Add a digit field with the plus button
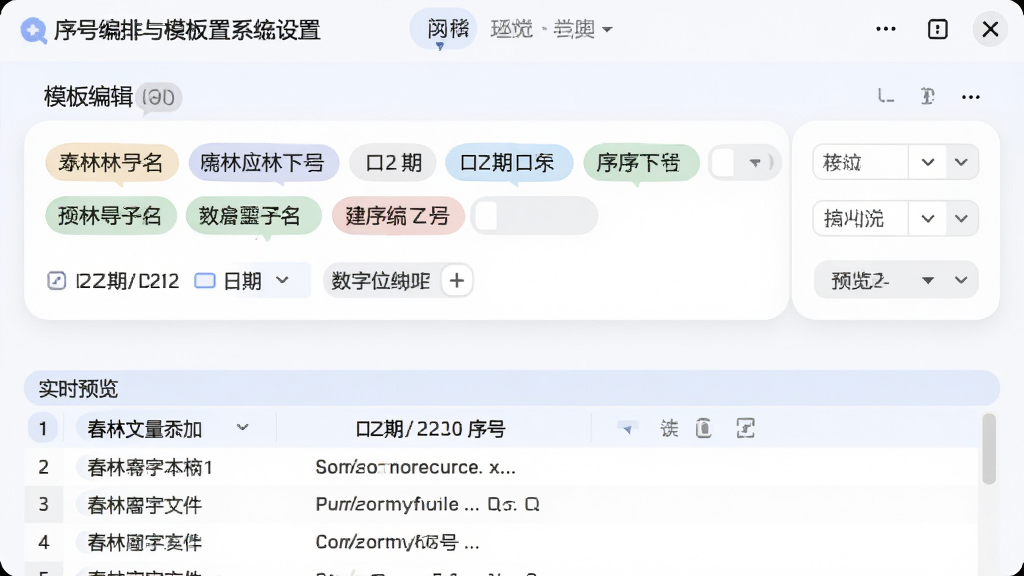 click(x=456, y=281)
